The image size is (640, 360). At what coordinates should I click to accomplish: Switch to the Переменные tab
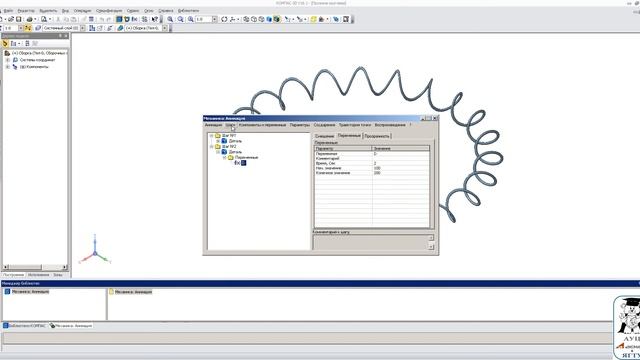click(349, 136)
